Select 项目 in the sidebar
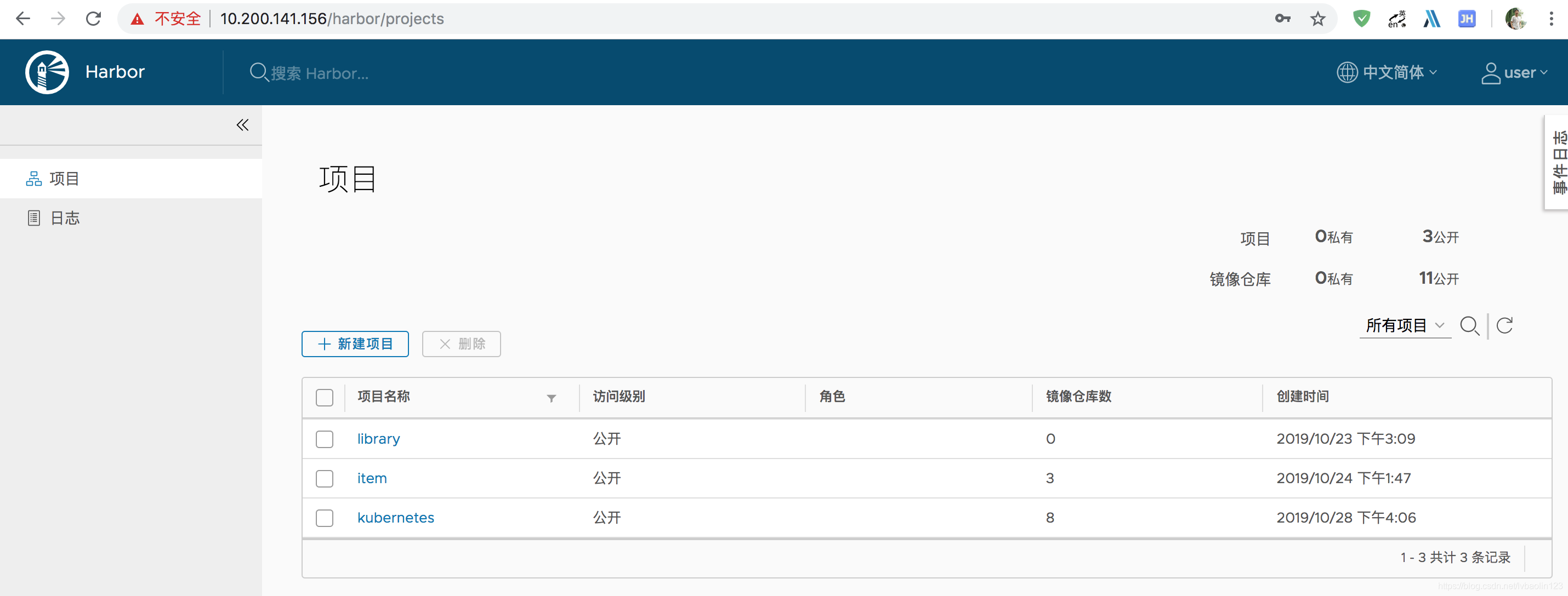 (65, 179)
